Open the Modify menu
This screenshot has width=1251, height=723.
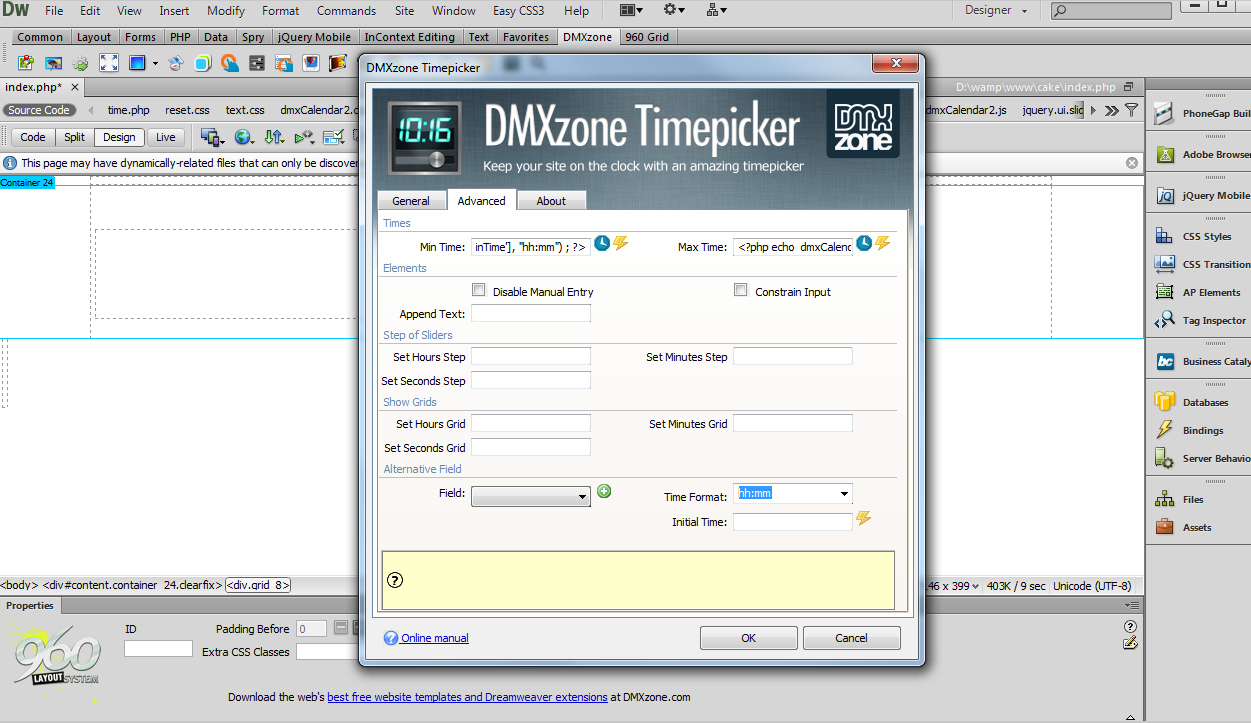tap(226, 11)
